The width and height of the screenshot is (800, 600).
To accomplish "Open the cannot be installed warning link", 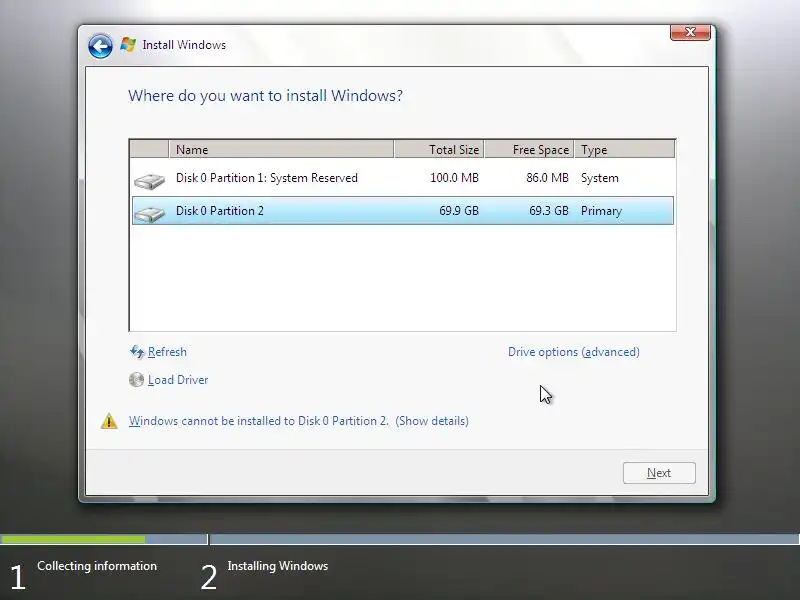I will point(298,421).
